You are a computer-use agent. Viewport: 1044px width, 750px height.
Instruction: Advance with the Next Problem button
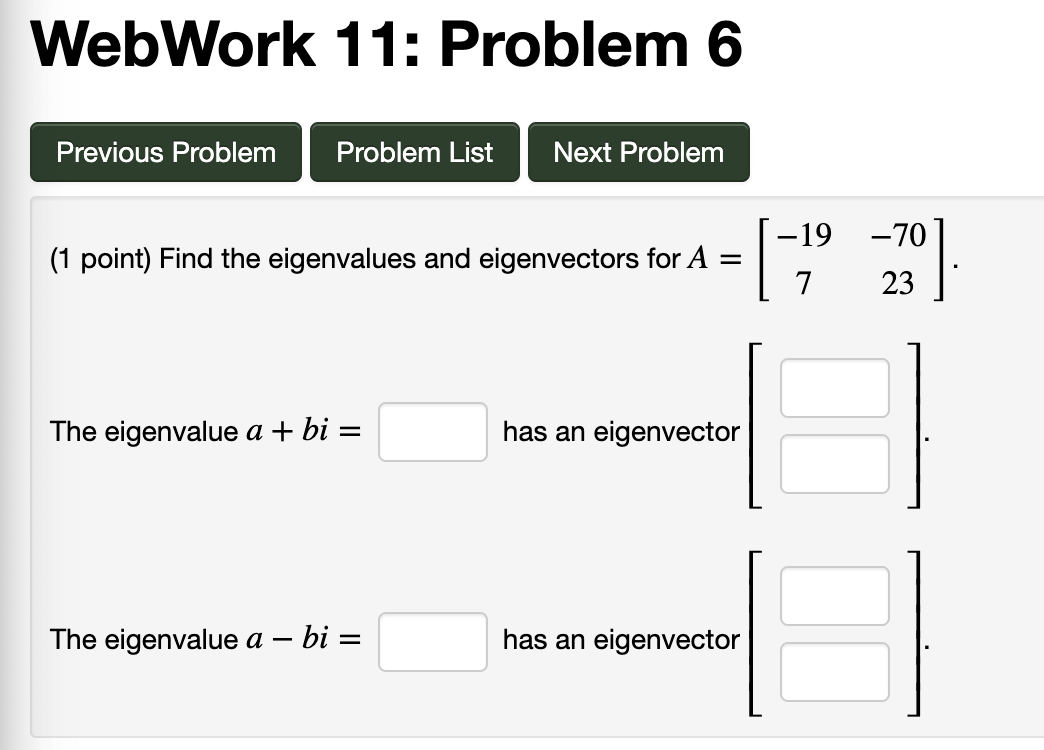(x=638, y=152)
